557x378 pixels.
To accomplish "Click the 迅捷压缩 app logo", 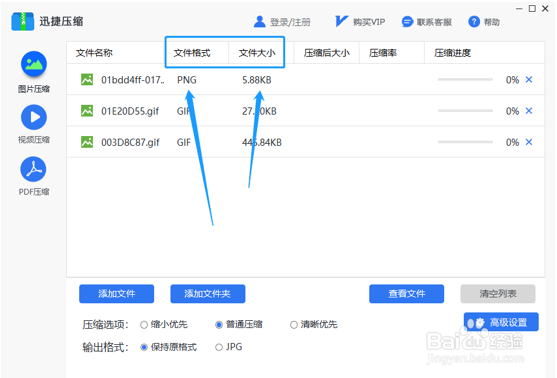I will tap(23, 21).
